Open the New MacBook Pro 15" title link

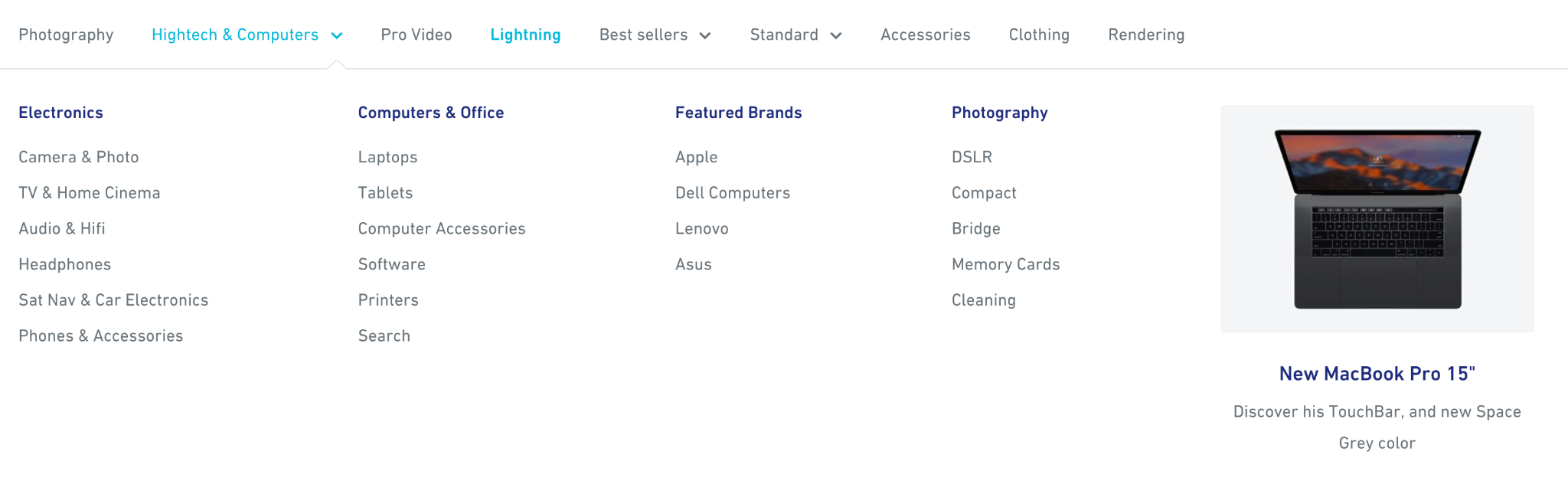coord(1377,374)
